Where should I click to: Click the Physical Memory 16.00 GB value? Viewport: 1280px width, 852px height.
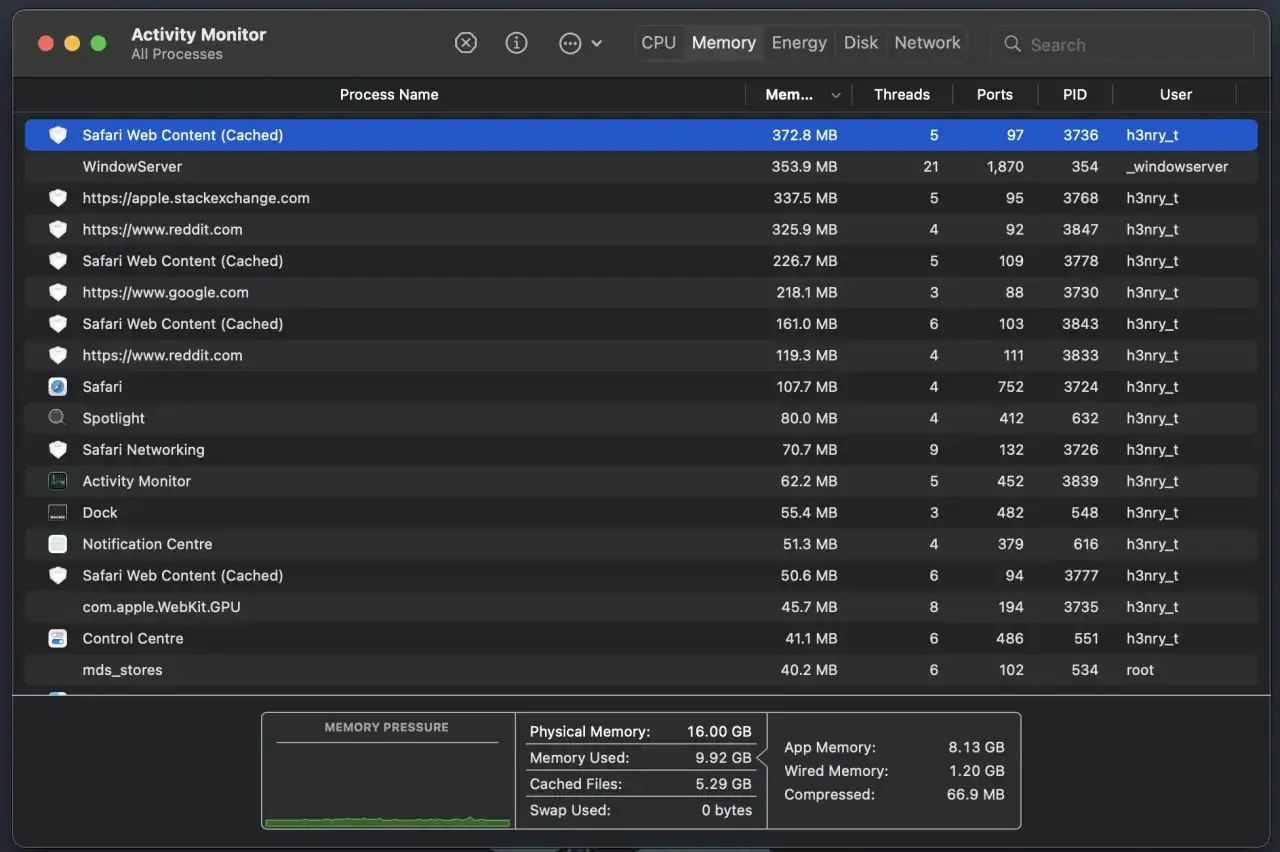point(719,732)
